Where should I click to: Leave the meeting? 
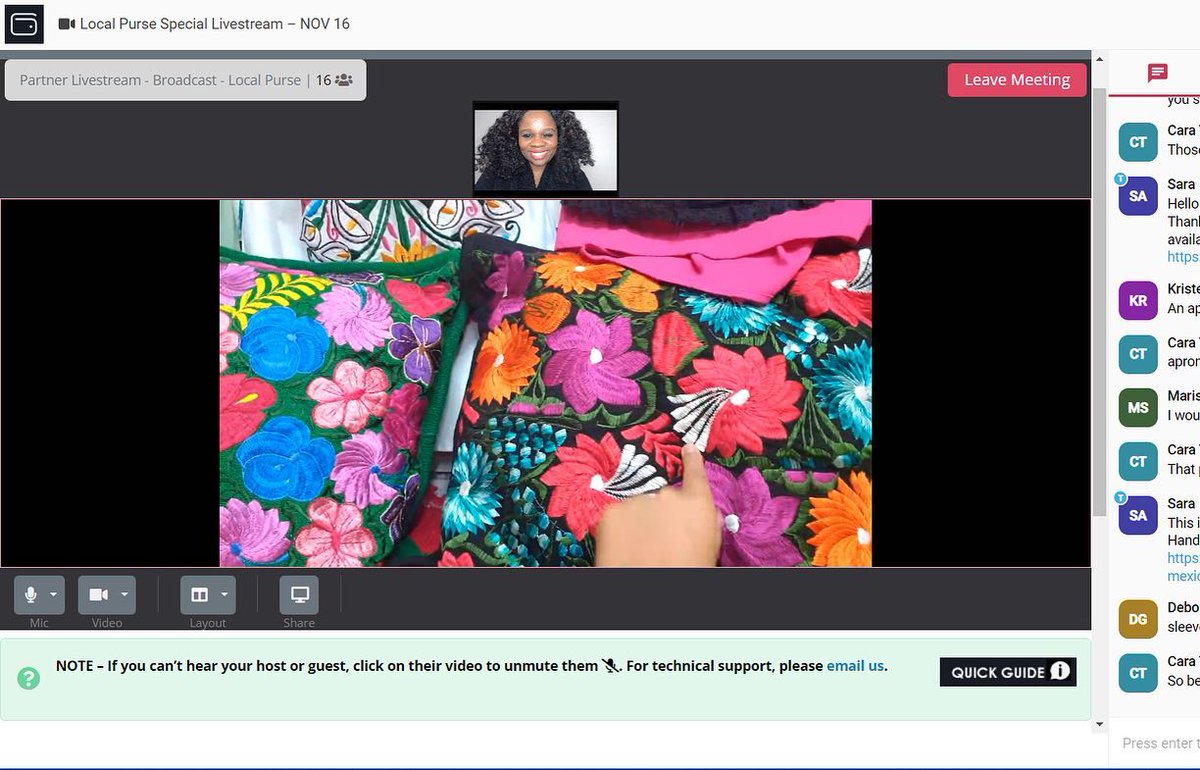[x=1016, y=80]
